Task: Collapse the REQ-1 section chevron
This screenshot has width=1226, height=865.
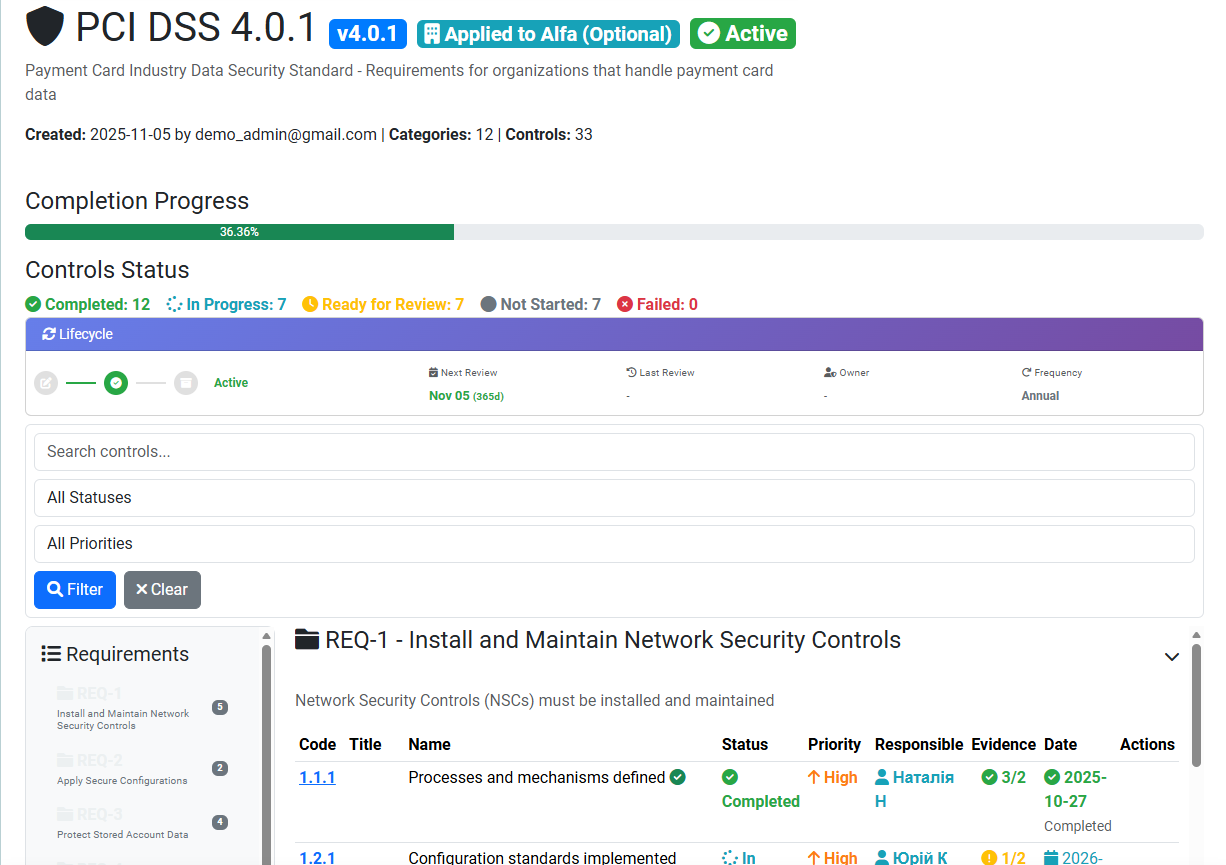Action: coord(1172,657)
